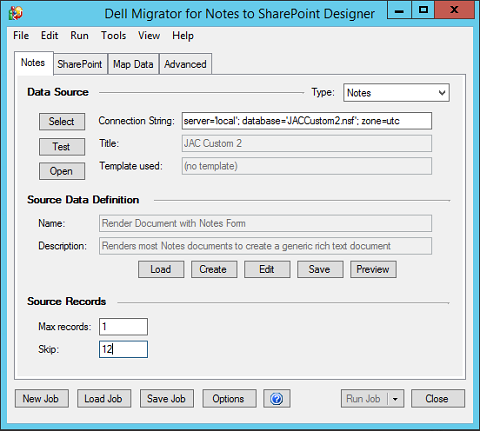Click the Title field JAC Custom 2
Image resolution: width=480 pixels, height=431 pixels.
pyautogui.click(x=307, y=144)
